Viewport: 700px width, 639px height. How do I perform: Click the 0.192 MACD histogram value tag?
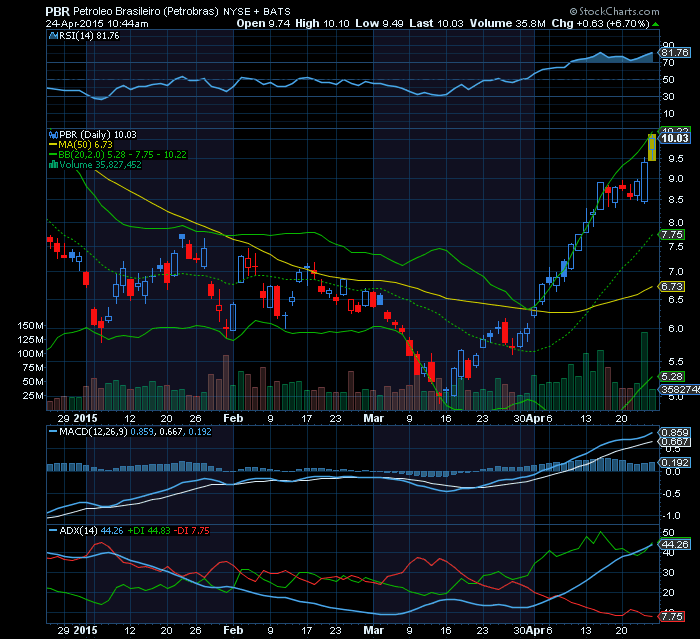tap(675, 463)
